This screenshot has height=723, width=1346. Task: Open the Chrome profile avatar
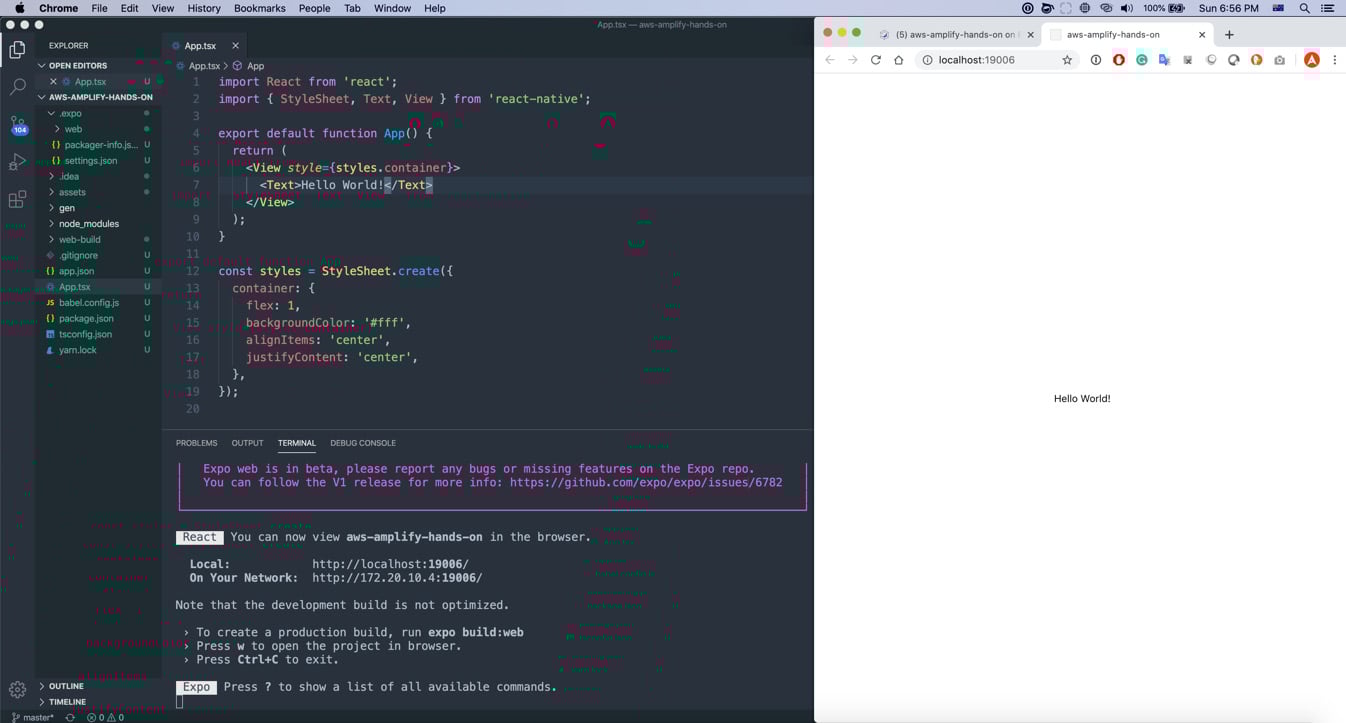coord(1312,60)
